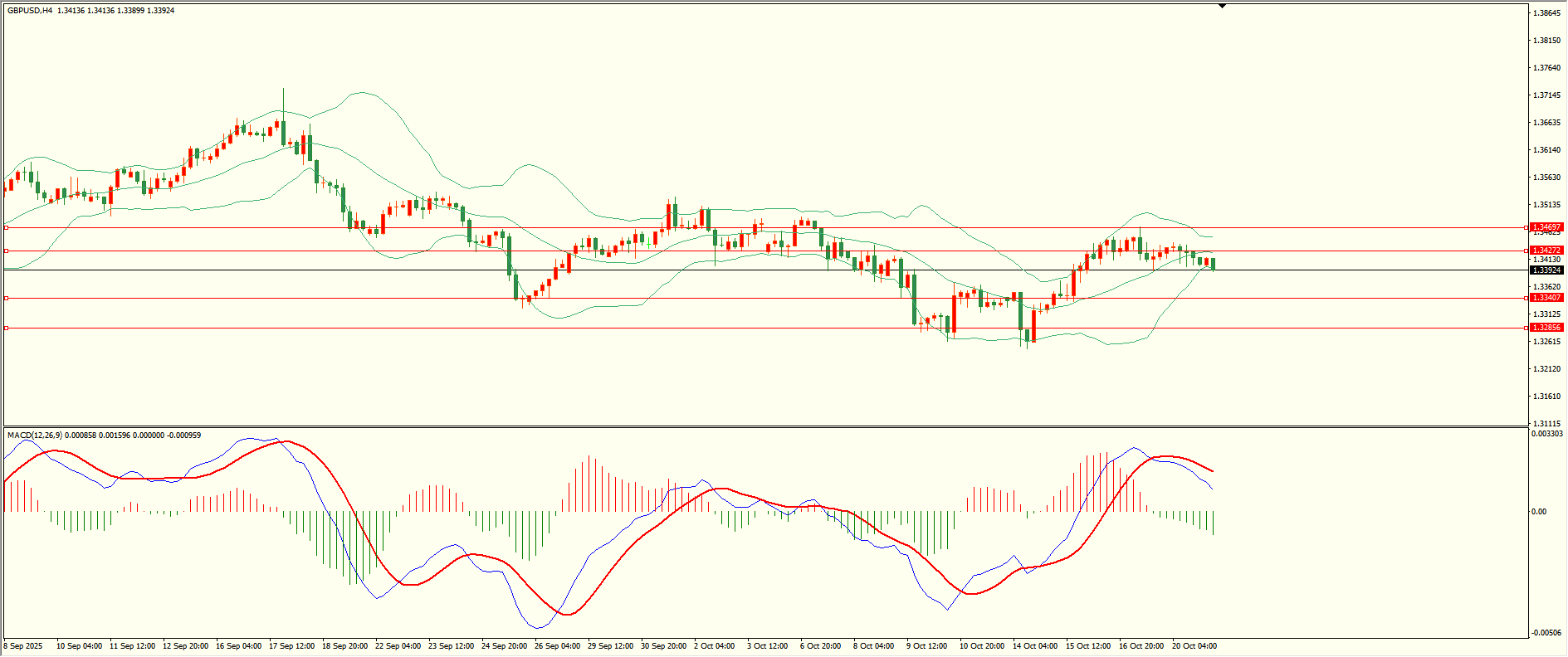
Task: Click the chart shift triangle marker
Action: [1222, 7]
